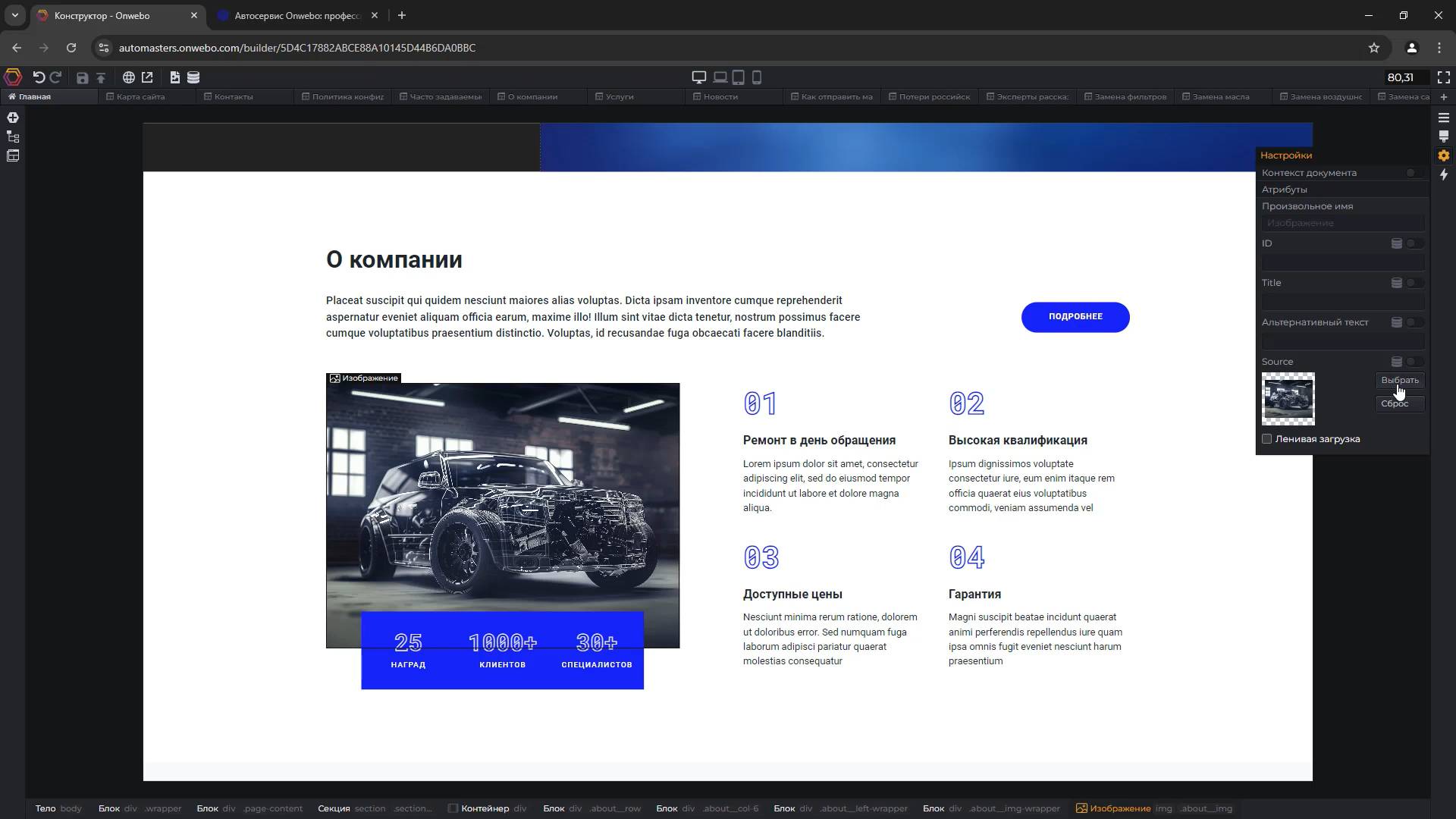
Task: Open the lightning quick-actions panel on the right
Action: pos(1444,175)
